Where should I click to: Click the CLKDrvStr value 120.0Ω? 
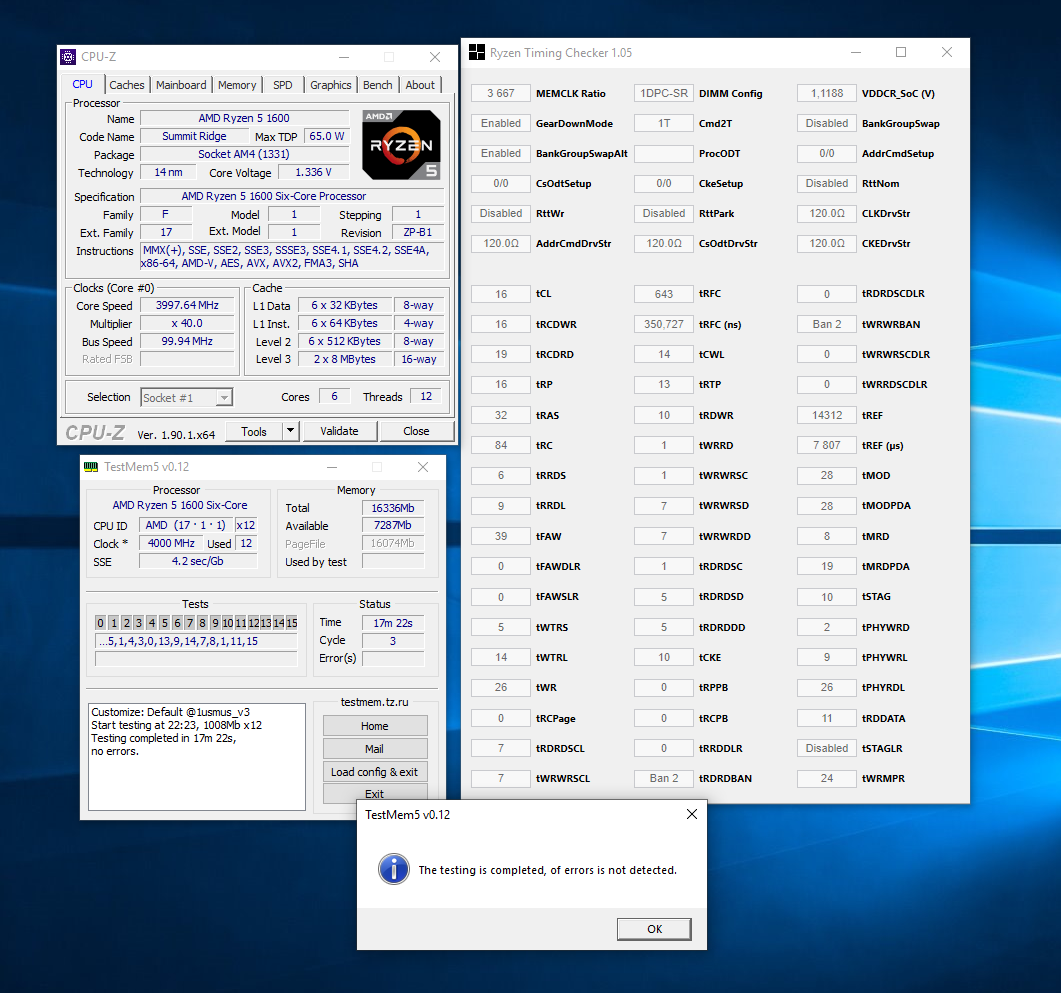827,213
